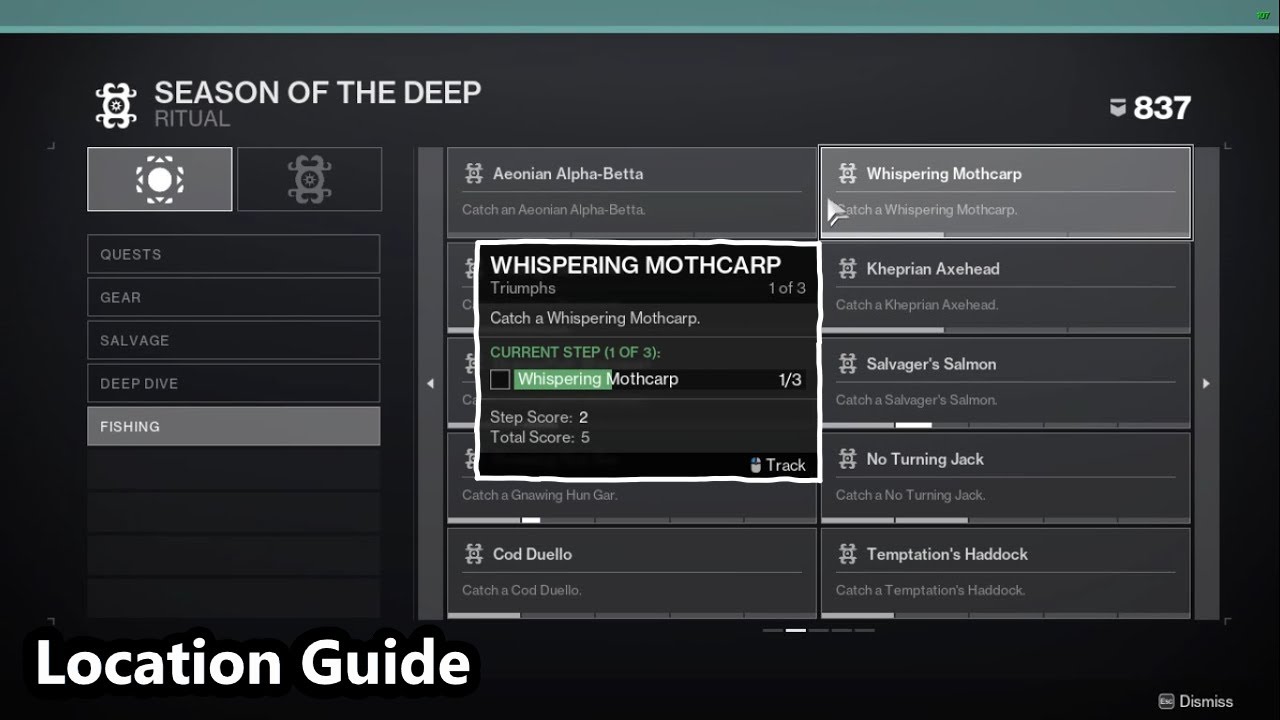Image resolution: width=1280 pixels, height=720 pixels.
Task: Click the 837 triumph score value
Action: tap(1162, 108)
